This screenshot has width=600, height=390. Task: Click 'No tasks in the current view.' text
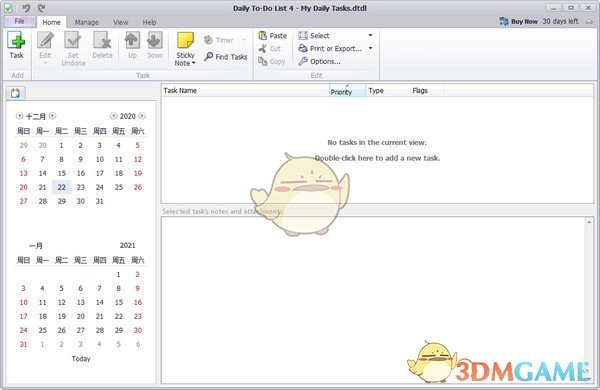point(377,142)
